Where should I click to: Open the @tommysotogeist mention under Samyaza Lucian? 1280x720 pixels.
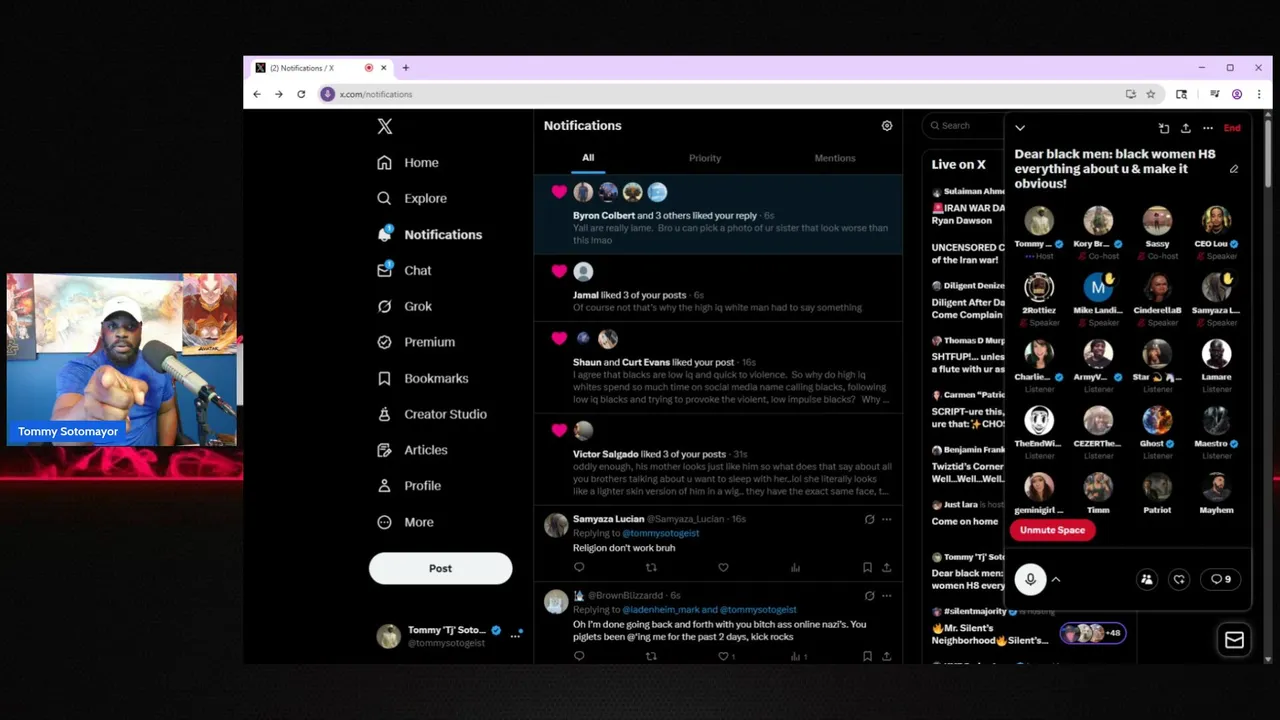(660, 533)
